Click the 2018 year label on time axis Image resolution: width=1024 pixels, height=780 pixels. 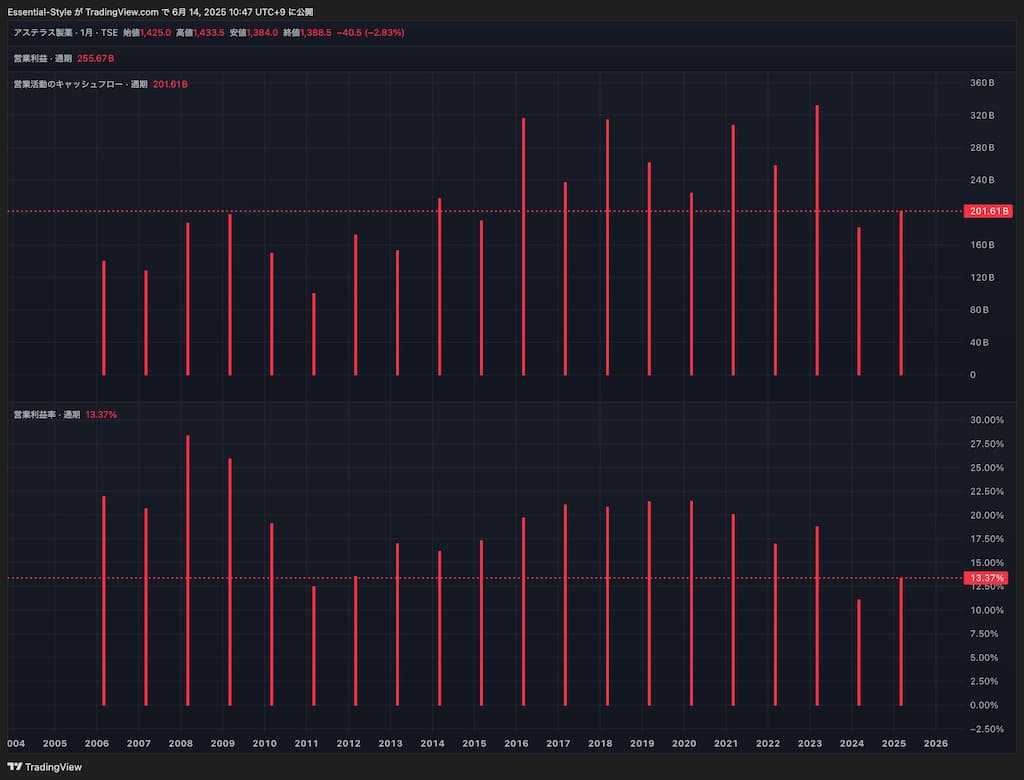point(600,743)
